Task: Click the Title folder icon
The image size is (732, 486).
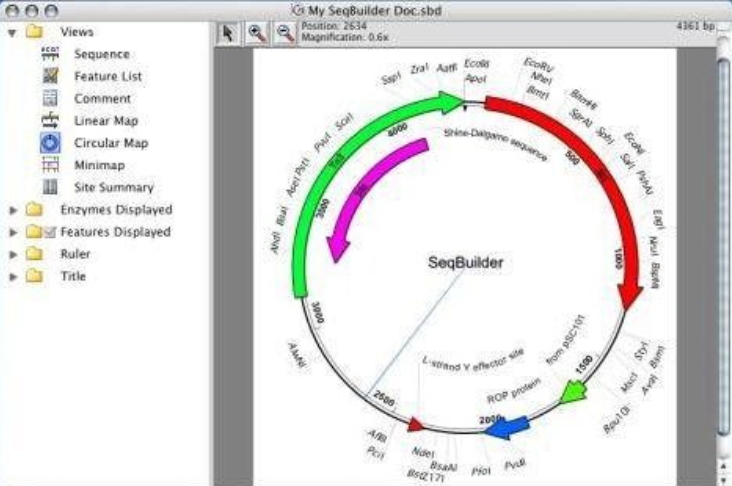Action: pyautogui.click(x=34, y=276)
